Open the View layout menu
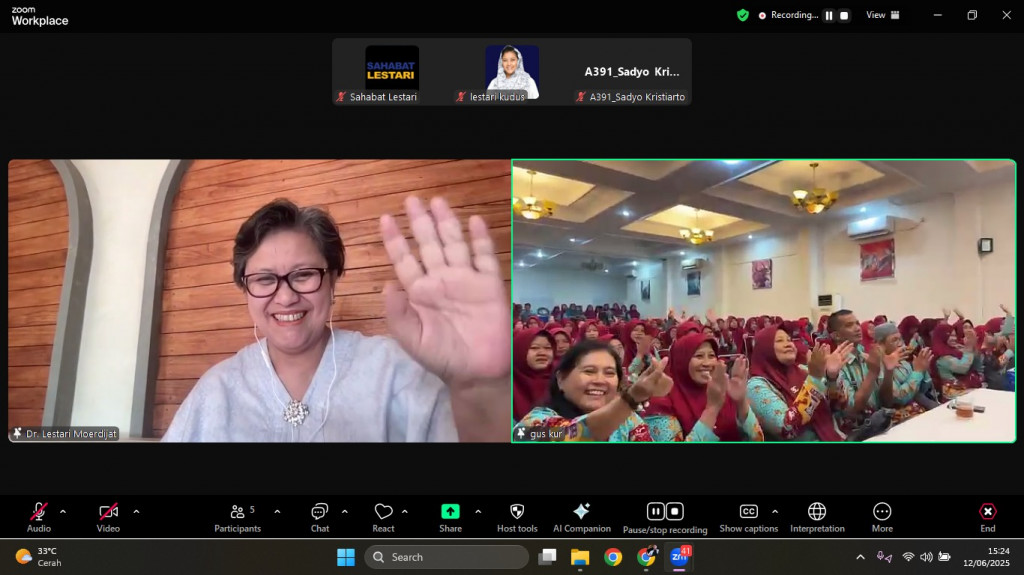Image resolution: width=1024 pixels, height=575 pixels. 882,15
